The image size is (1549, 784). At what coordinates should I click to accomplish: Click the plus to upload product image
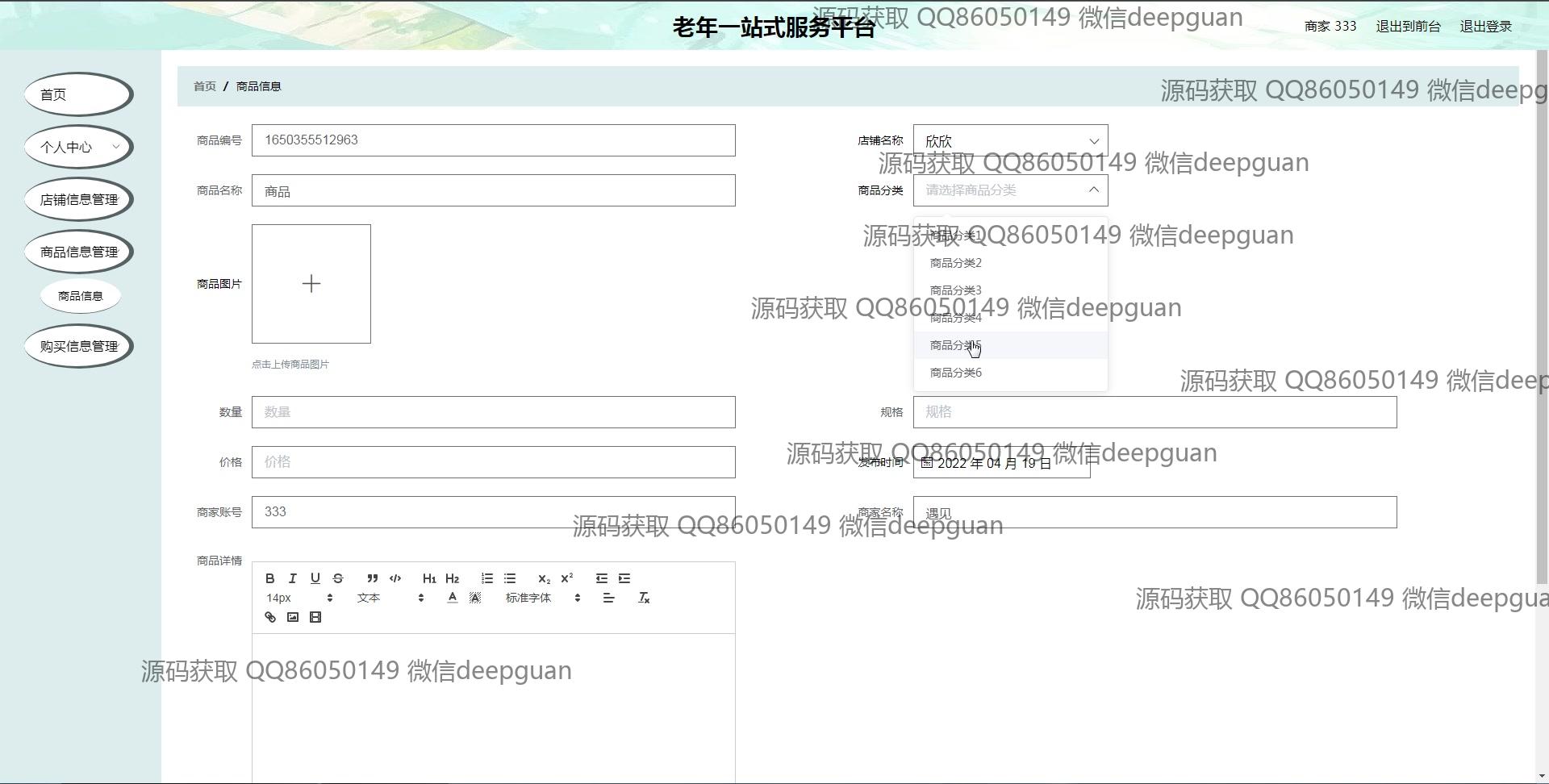pyautogui.click(x=311, y=284)
